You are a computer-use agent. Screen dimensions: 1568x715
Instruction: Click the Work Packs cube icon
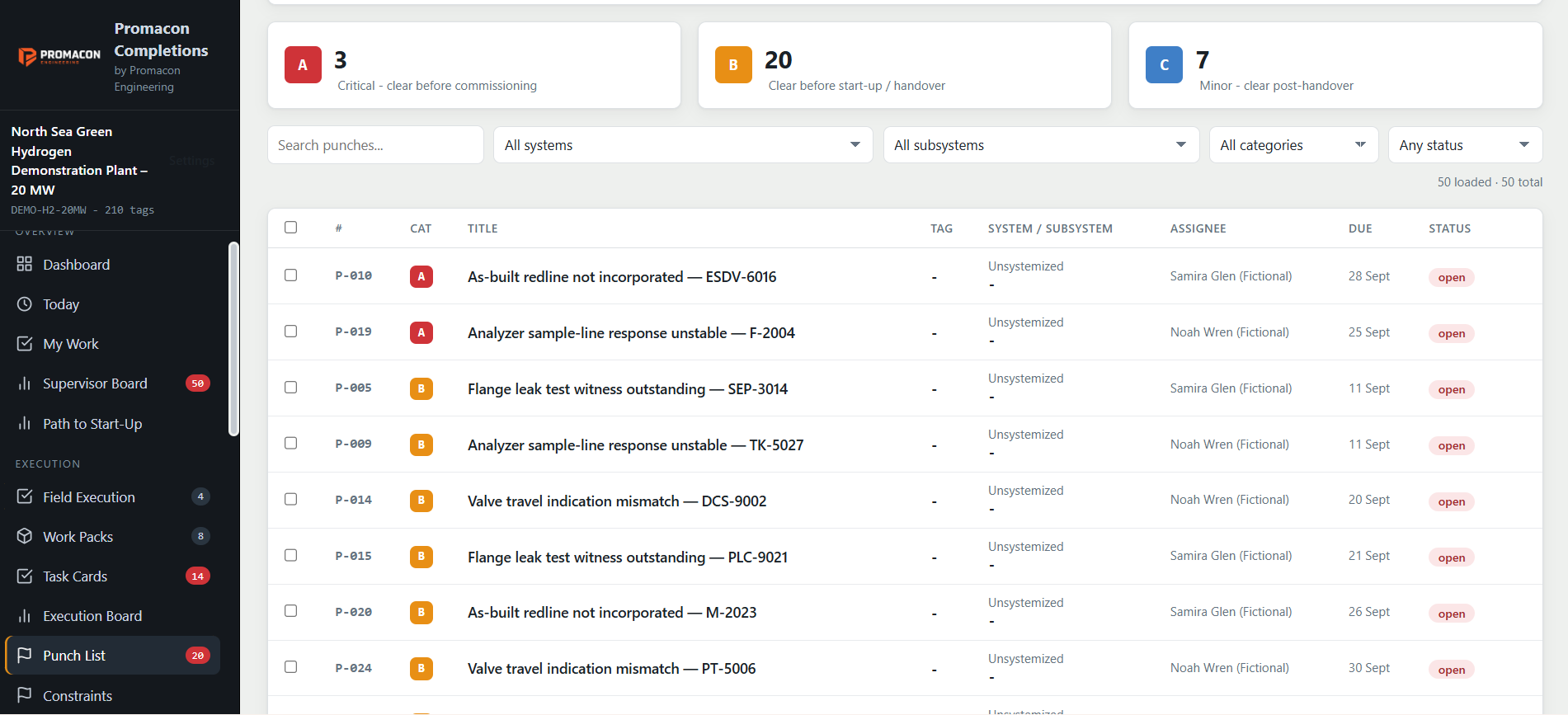coord(25,536)
